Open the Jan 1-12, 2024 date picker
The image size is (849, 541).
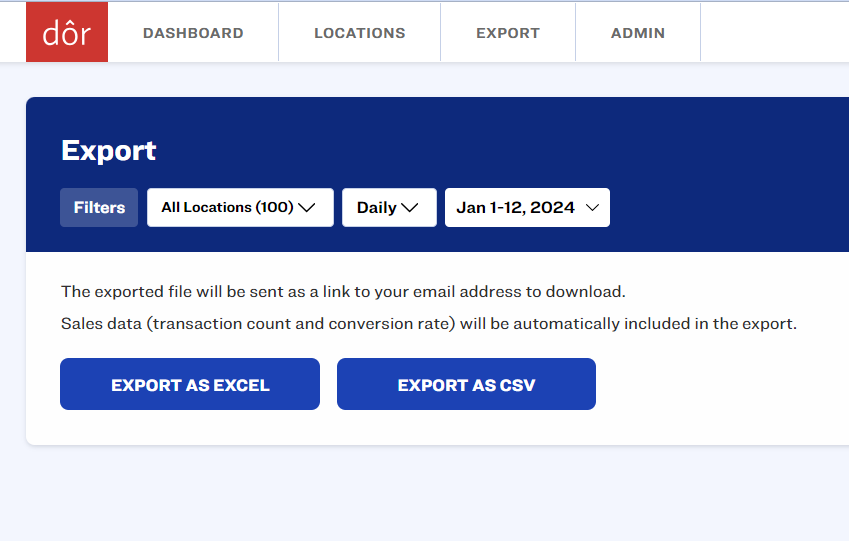pyautogui.click(x=526, y=208)
